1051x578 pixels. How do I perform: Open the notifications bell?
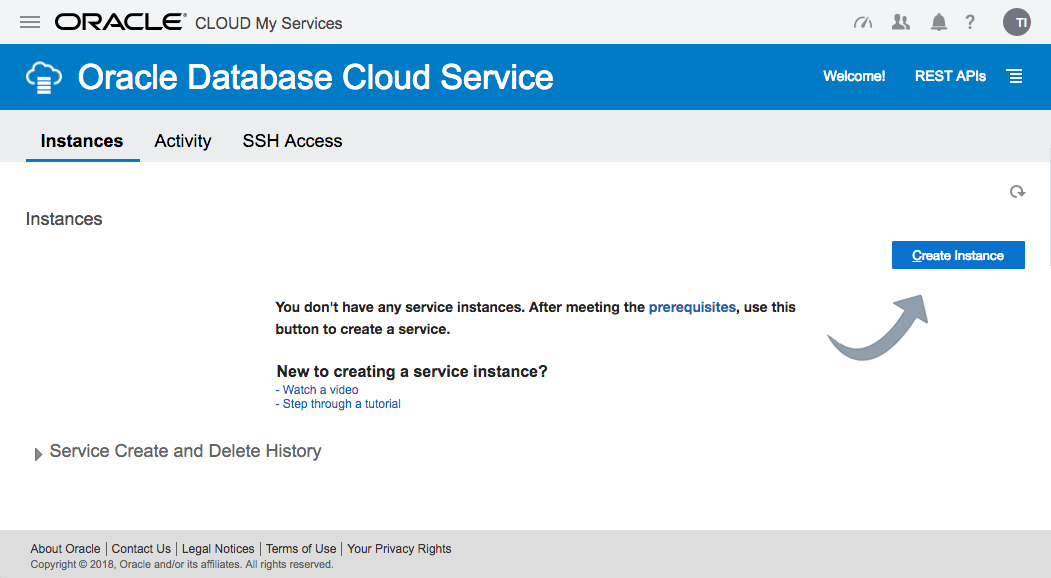(938, 23)
